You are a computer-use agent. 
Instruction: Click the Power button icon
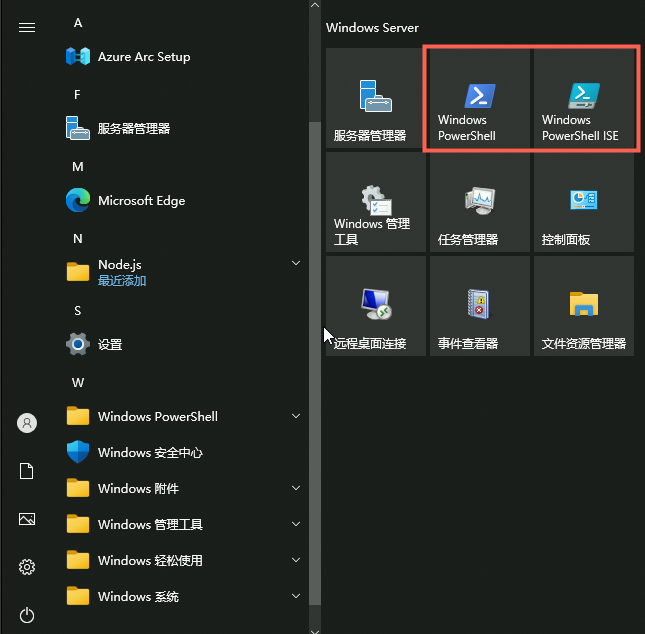click(x=27, y=615)
